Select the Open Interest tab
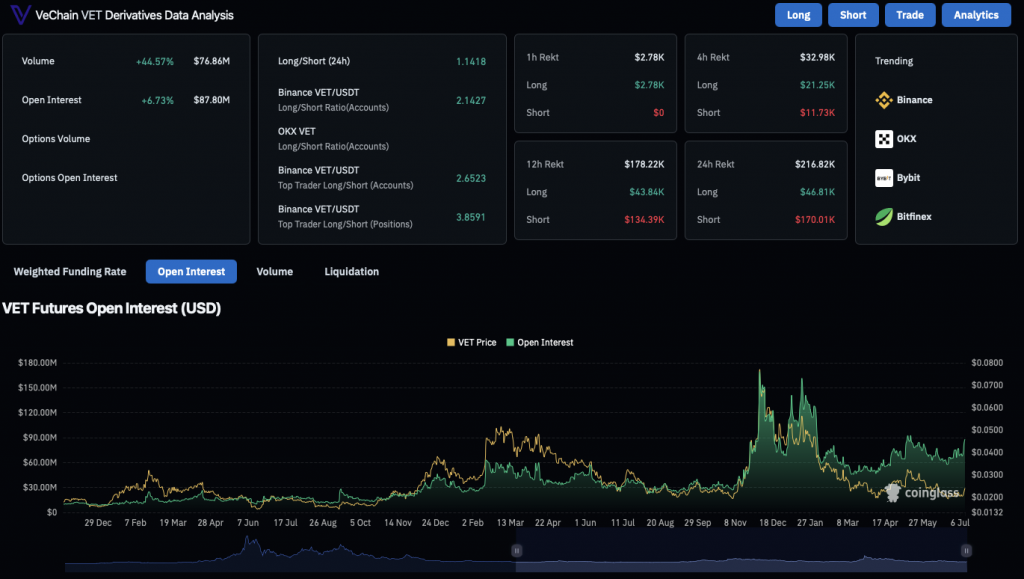 pyautogui.click(x=191, y=272)
